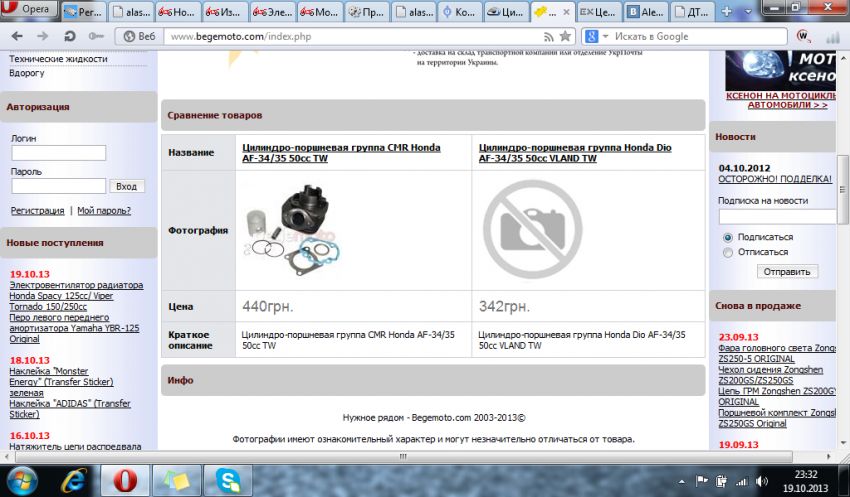Click the CMR cylinder kit product photo
This screenshot has height=497, width=850.
coord(292,229)
